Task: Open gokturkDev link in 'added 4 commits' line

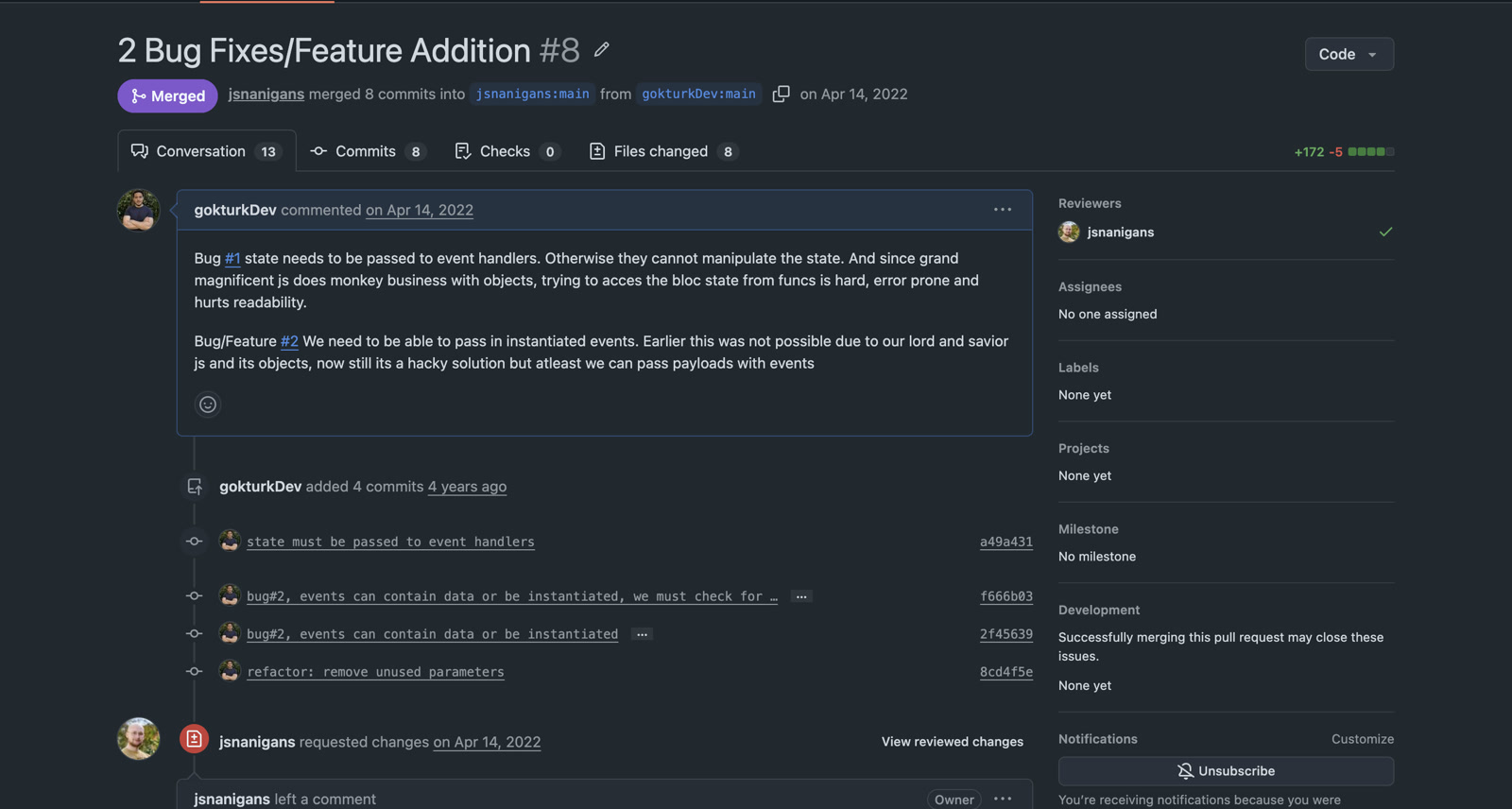Action: pyautogui.click(x=260, y=487)
